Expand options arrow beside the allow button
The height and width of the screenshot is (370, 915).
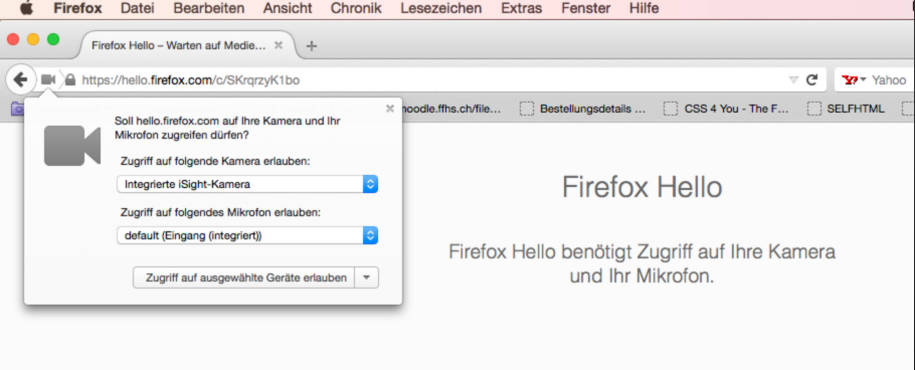click(x=366, y=278)
